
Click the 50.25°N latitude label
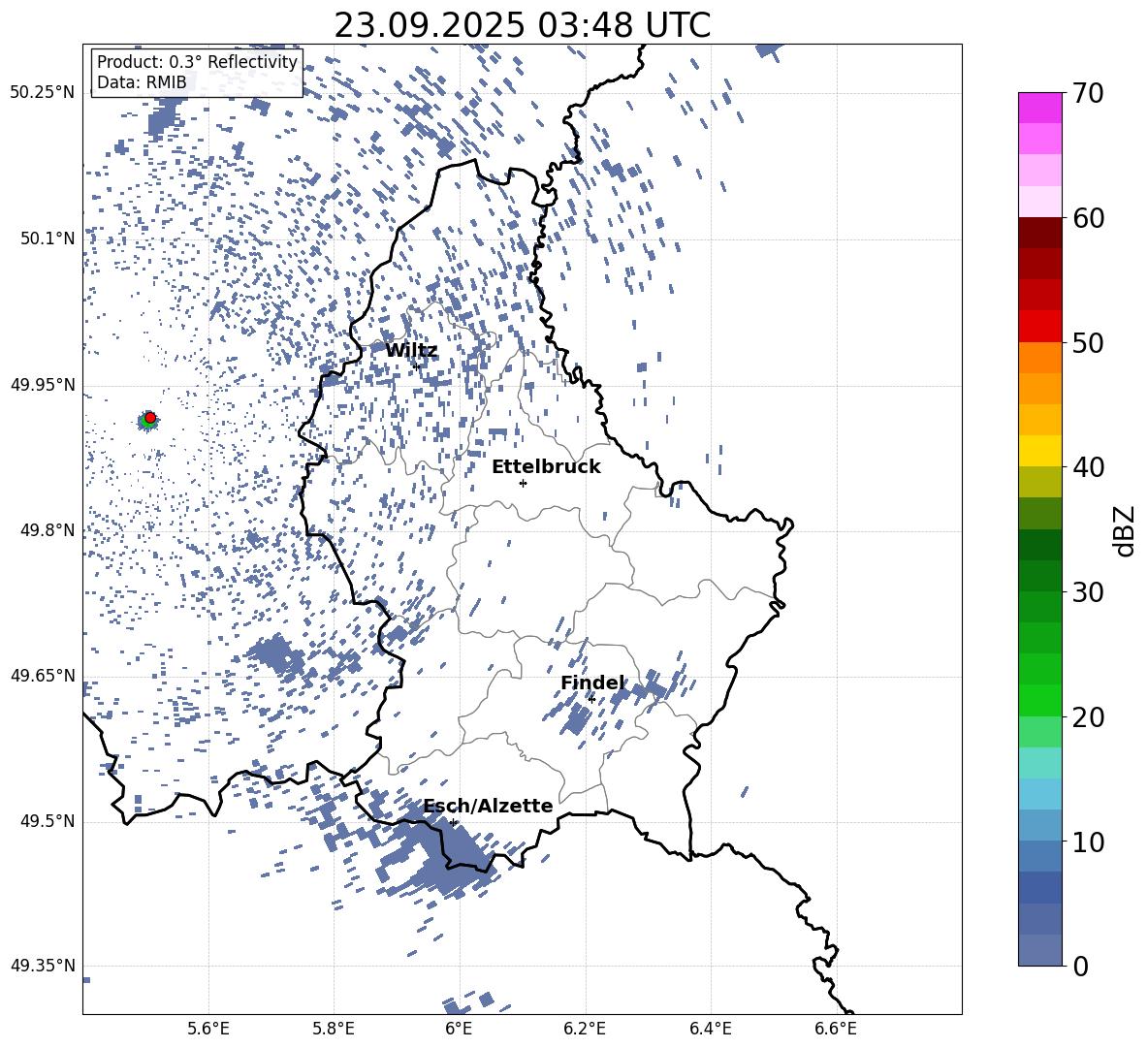(x=43, y=93)
